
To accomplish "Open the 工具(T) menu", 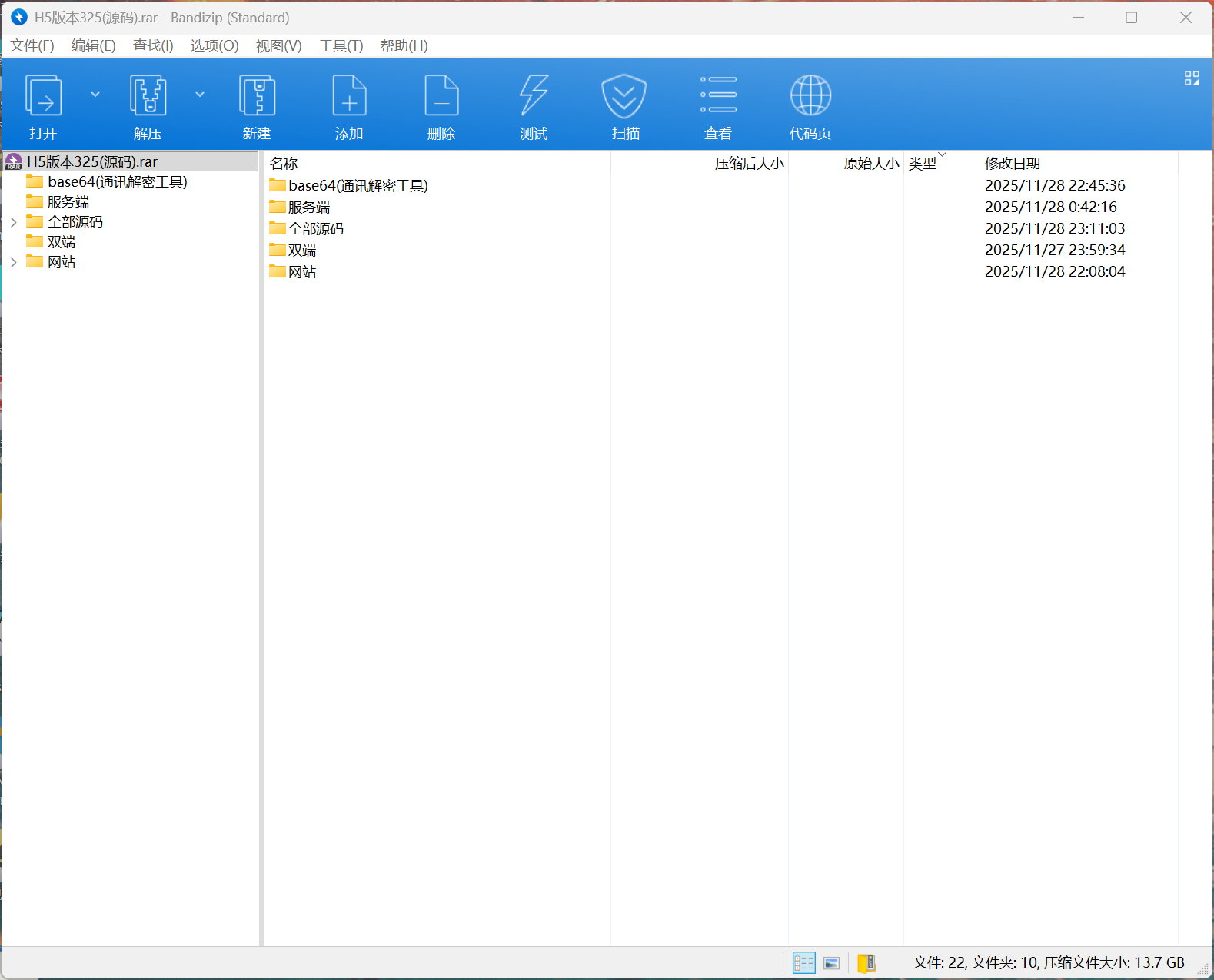I will (x=341, y=46).
